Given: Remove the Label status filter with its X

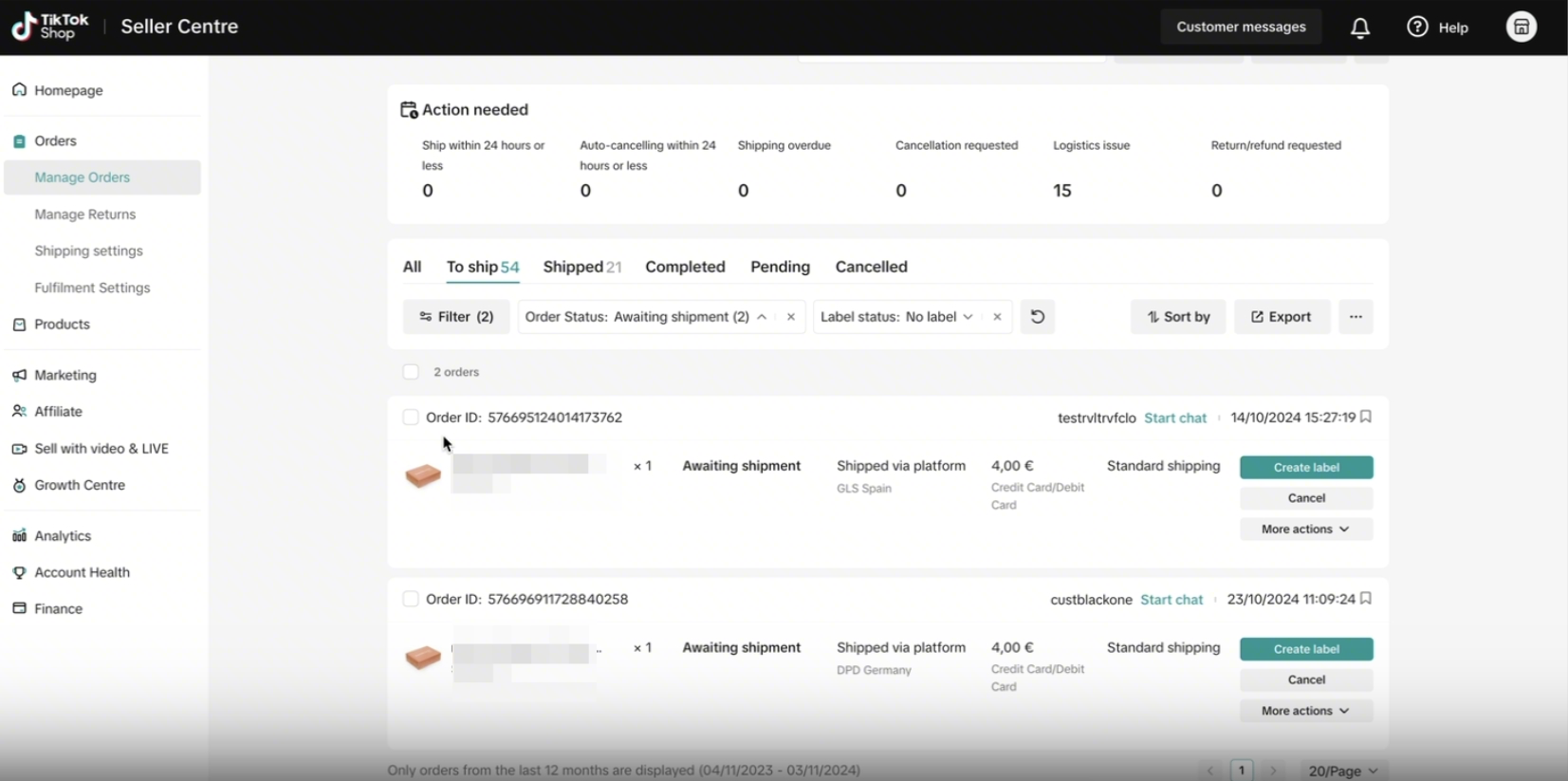Looking at the screenshot, I should coord(997,317).
